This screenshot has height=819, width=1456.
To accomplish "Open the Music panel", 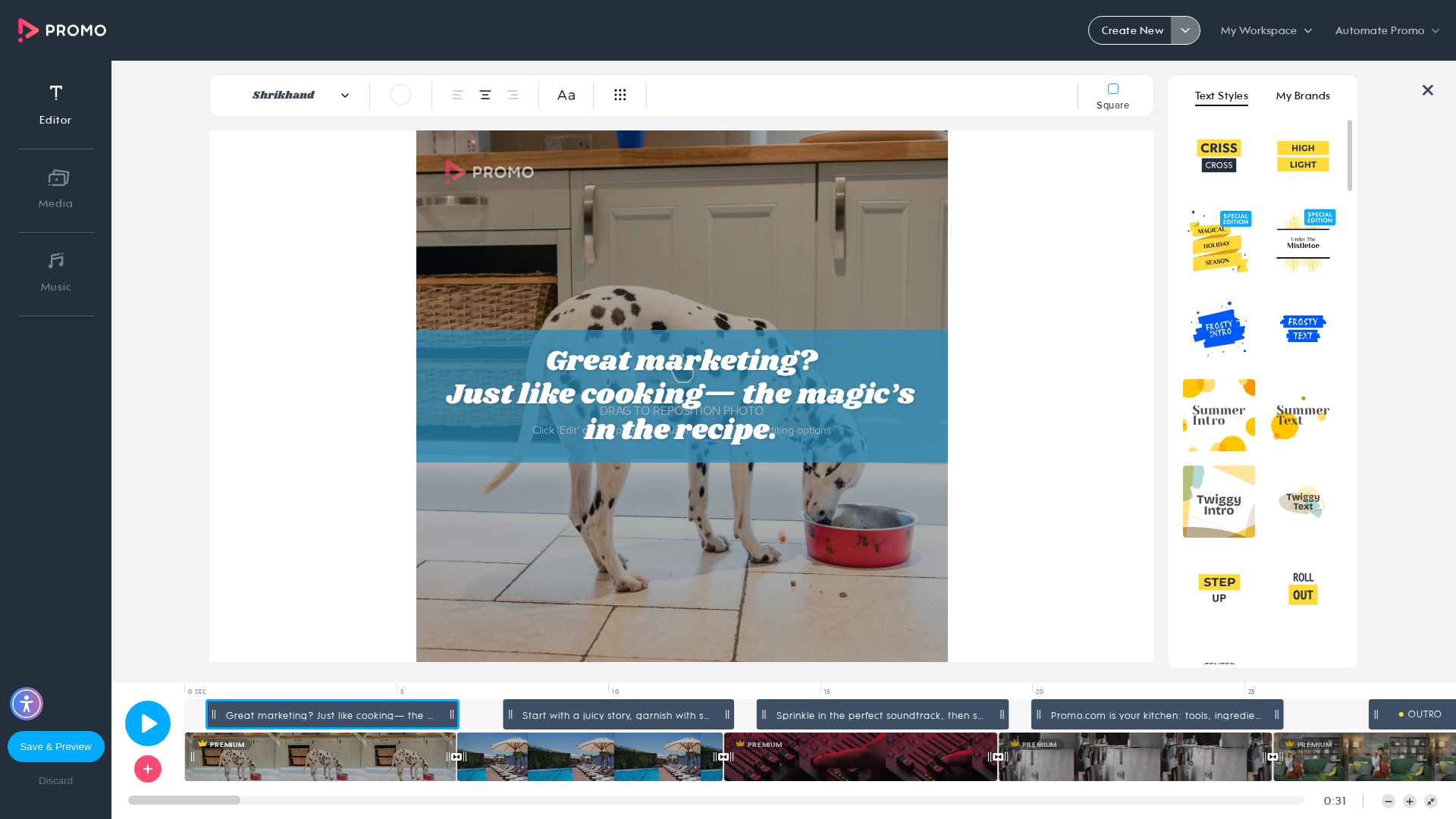I will 55,272.
